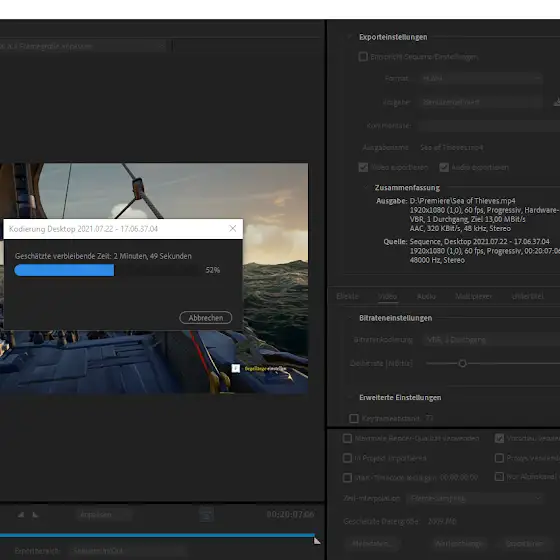Click the Geschätzte verbleibende Zeit text
The height and width of the screenshot is (560, 560).
[x=103, y=256]
